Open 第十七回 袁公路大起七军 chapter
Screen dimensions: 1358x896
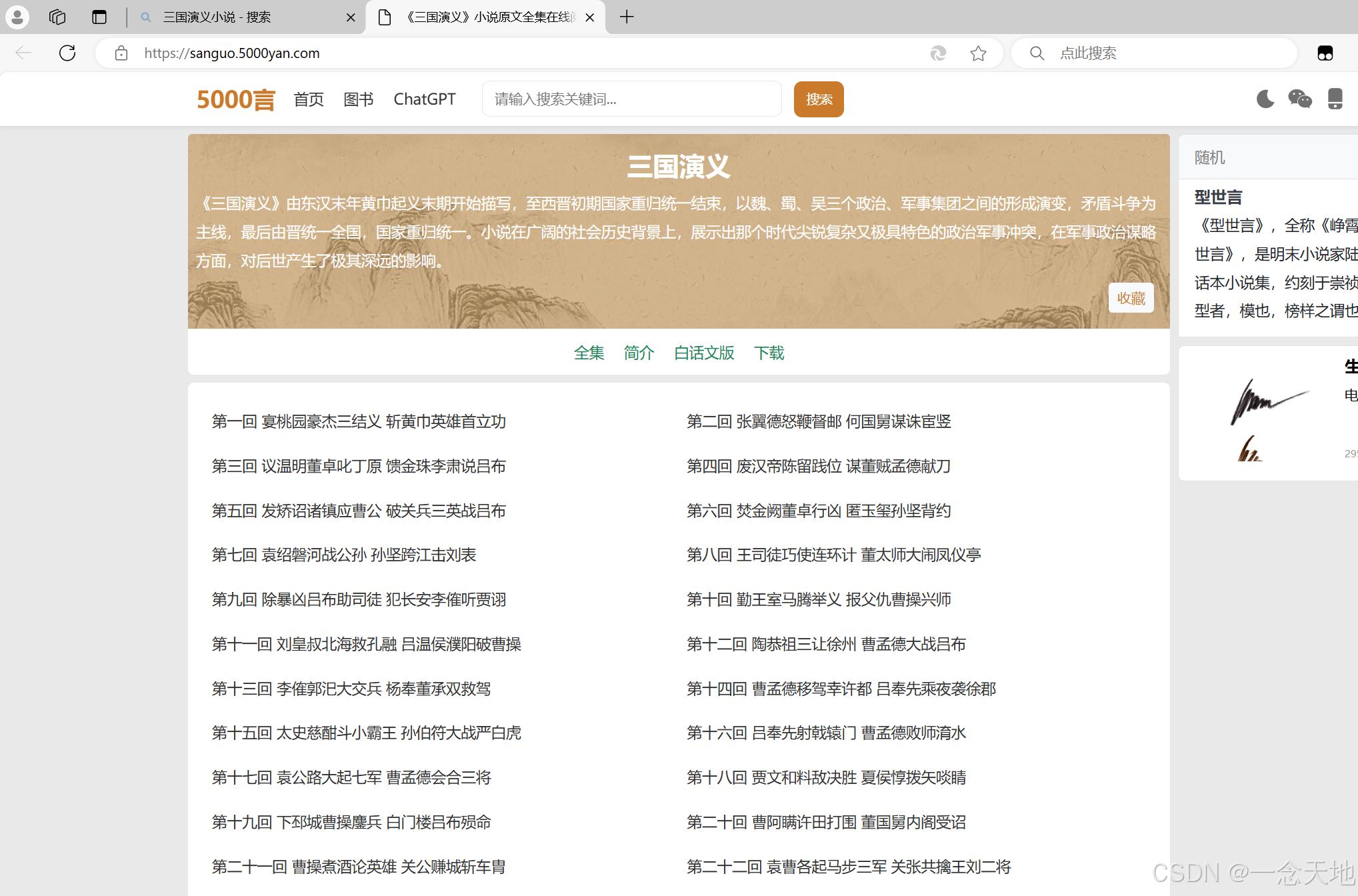(351, 777)
